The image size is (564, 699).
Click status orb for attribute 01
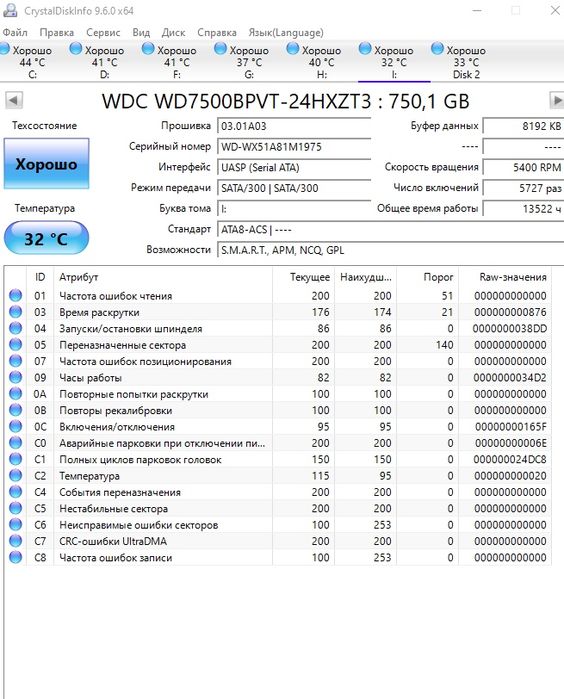click(16, 295)
